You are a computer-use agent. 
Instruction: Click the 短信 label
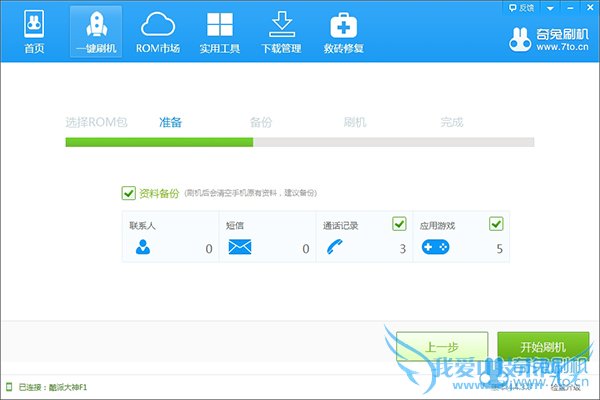coord(235,225)
